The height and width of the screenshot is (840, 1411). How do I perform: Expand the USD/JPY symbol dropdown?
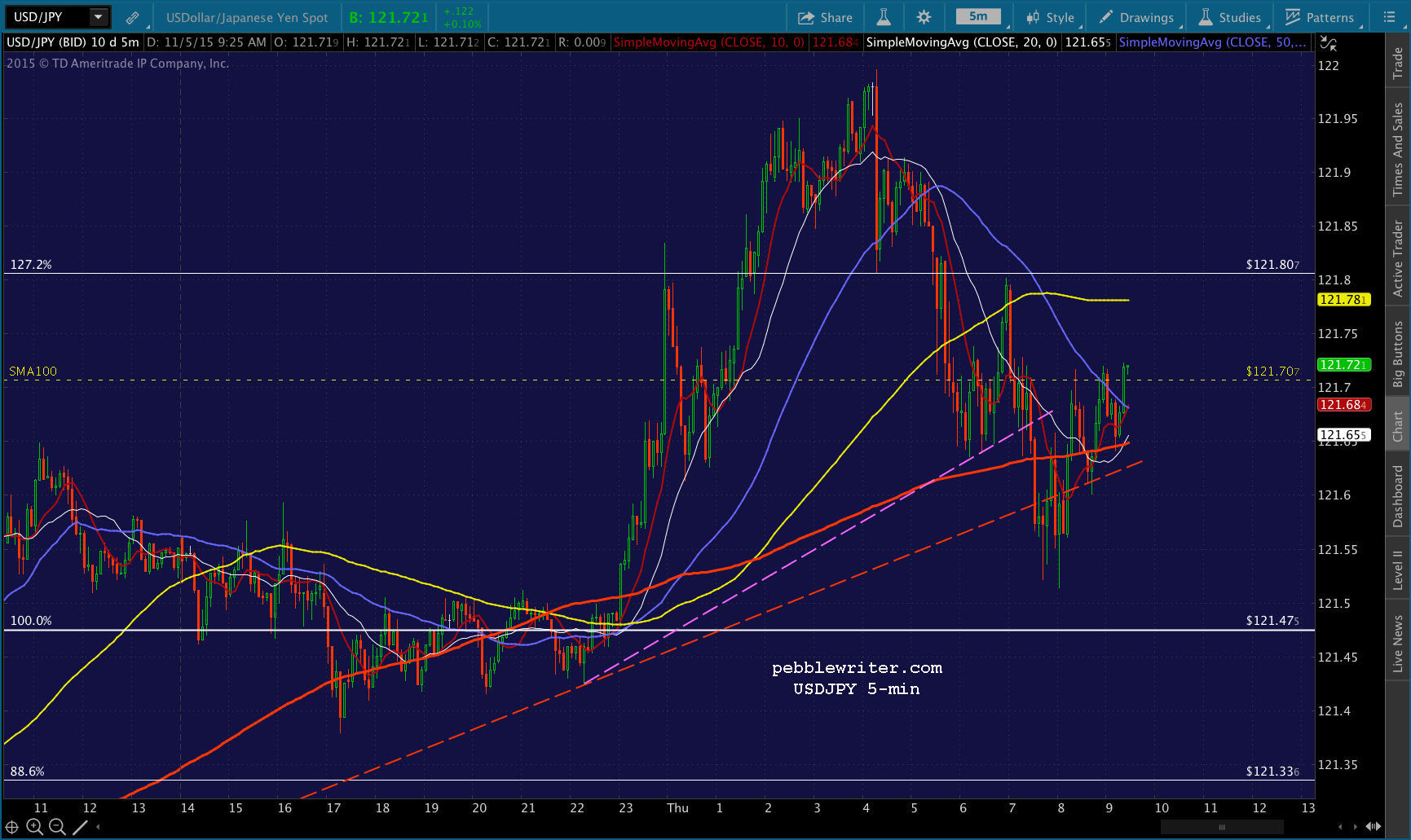[99, 17]
